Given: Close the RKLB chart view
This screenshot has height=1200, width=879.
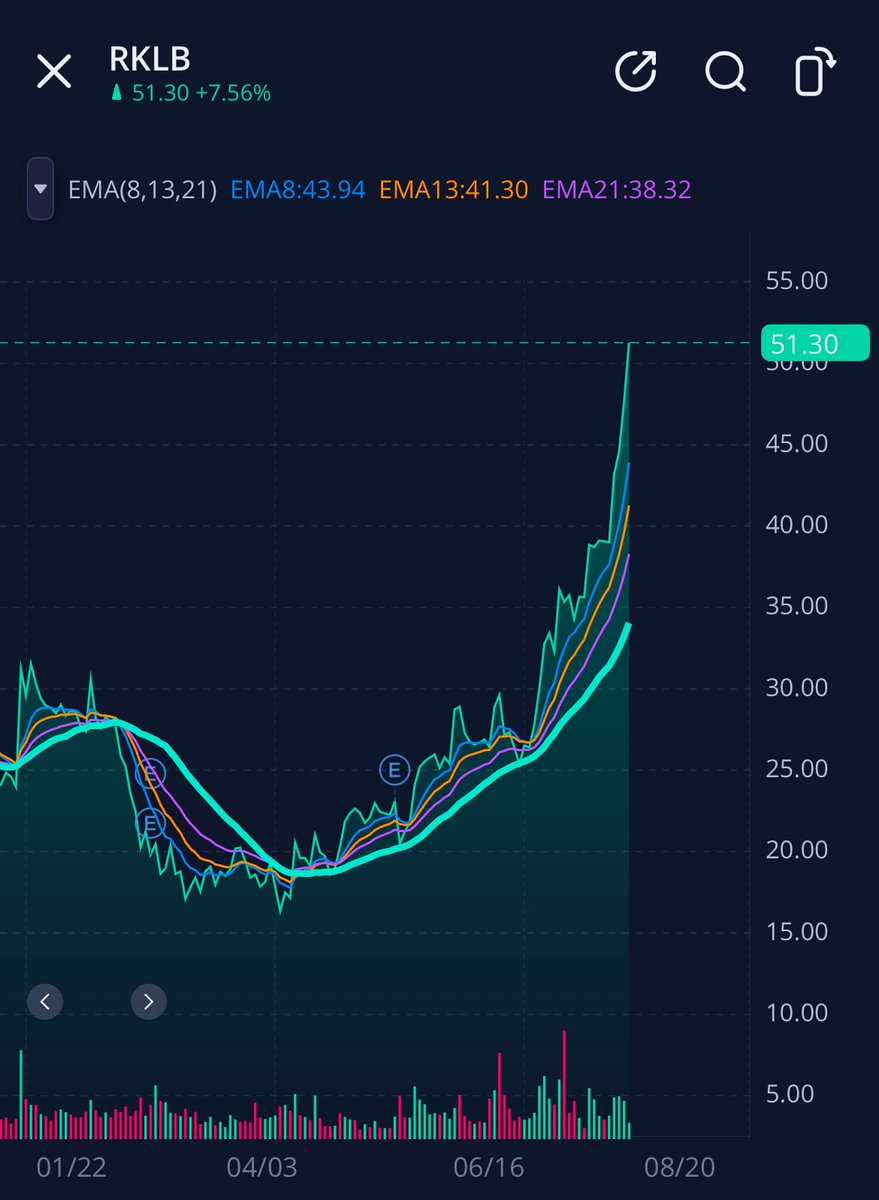Looking at the screenshot, I should 54,72.
